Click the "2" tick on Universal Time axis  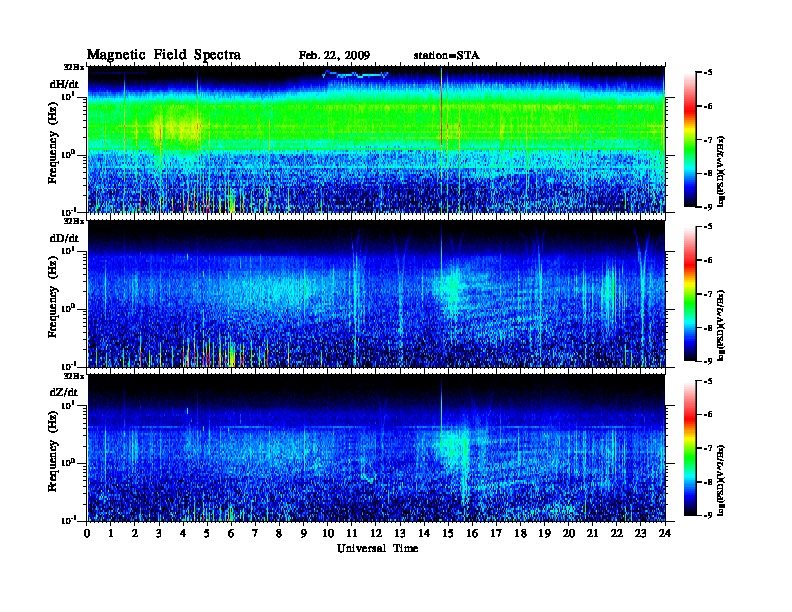[135, 533]
